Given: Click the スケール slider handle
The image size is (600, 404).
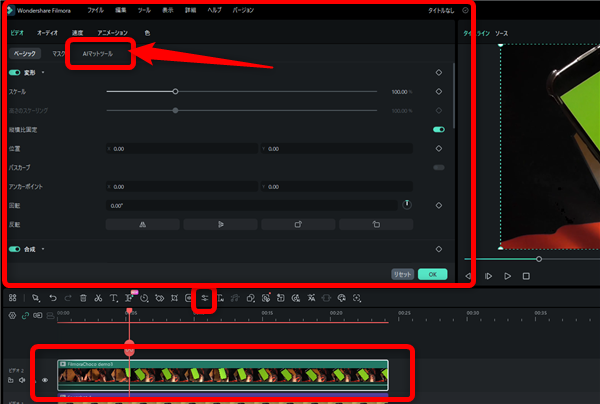Looking at the screenshot, I should pos(175,91).
